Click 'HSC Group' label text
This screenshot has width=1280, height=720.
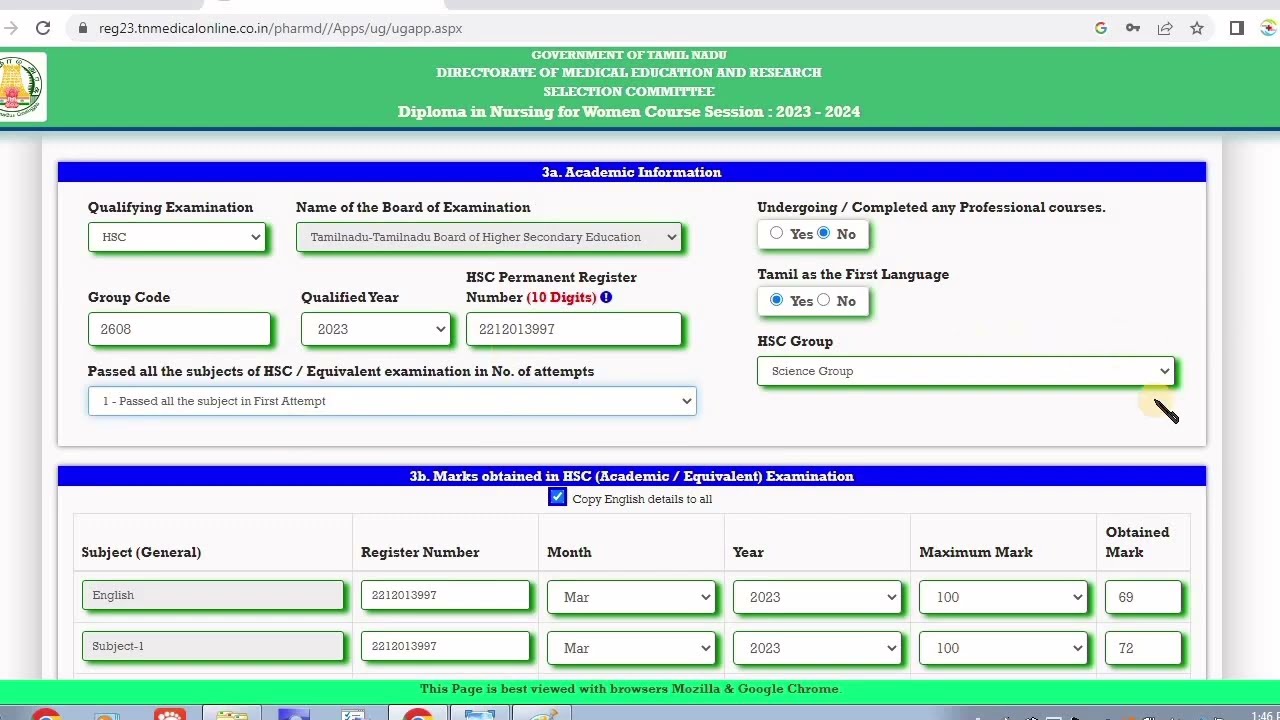point(795,341)
